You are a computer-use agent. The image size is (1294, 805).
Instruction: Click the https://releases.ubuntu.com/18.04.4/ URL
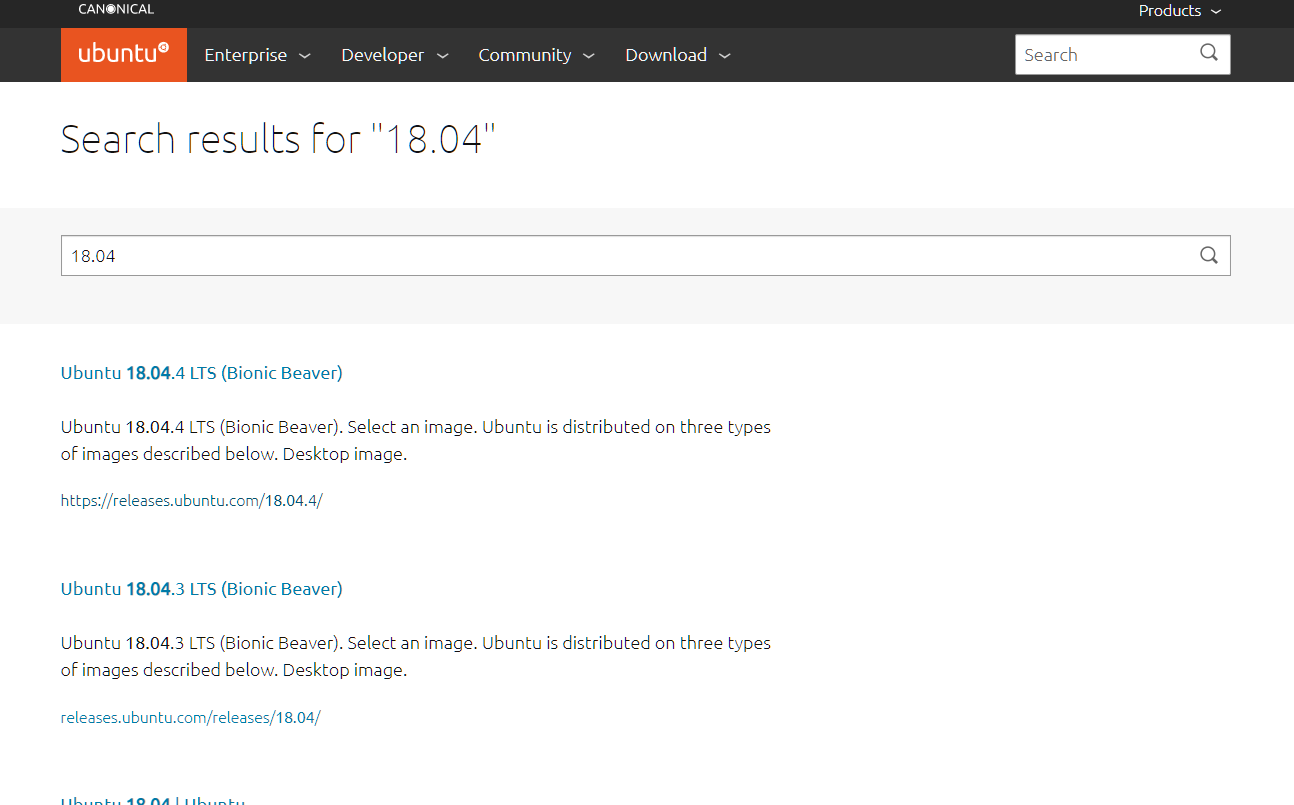pyautogui.click(x=191, y=500)
